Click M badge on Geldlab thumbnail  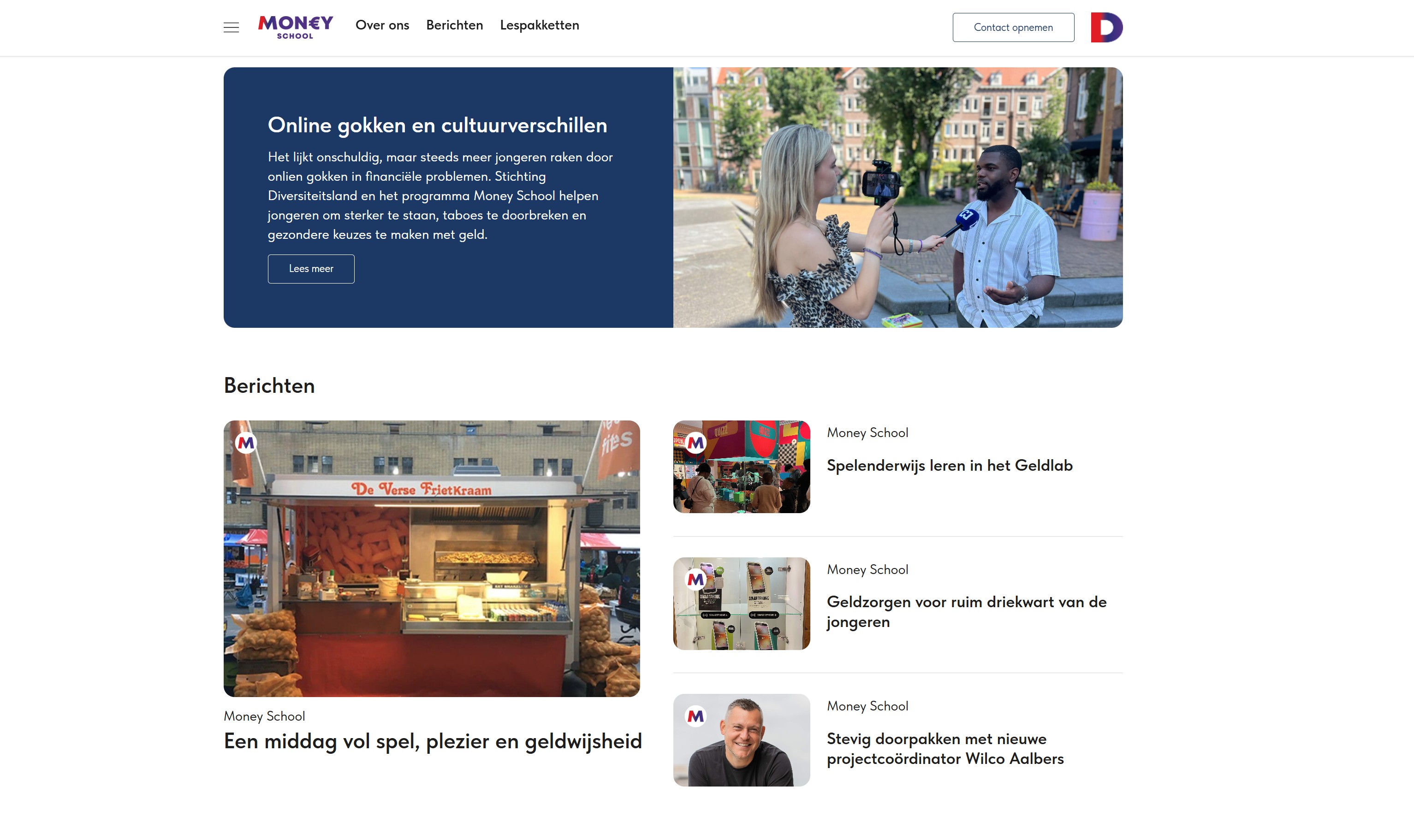[695, 443]
